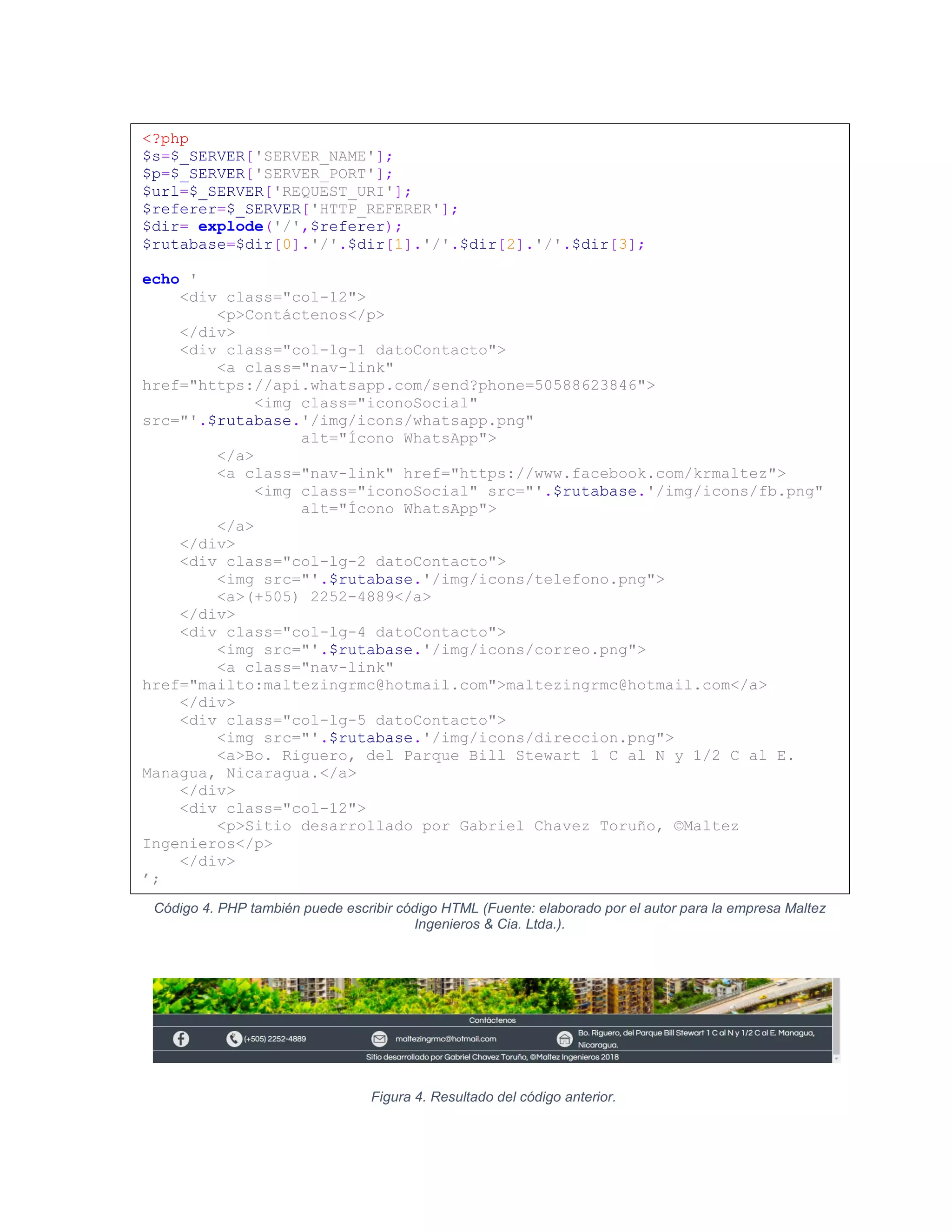The width and height of the screenshot is (952, 1232).
Task: Click the '/img/icons/telefono.png' image line
Action: pos(441,579)
